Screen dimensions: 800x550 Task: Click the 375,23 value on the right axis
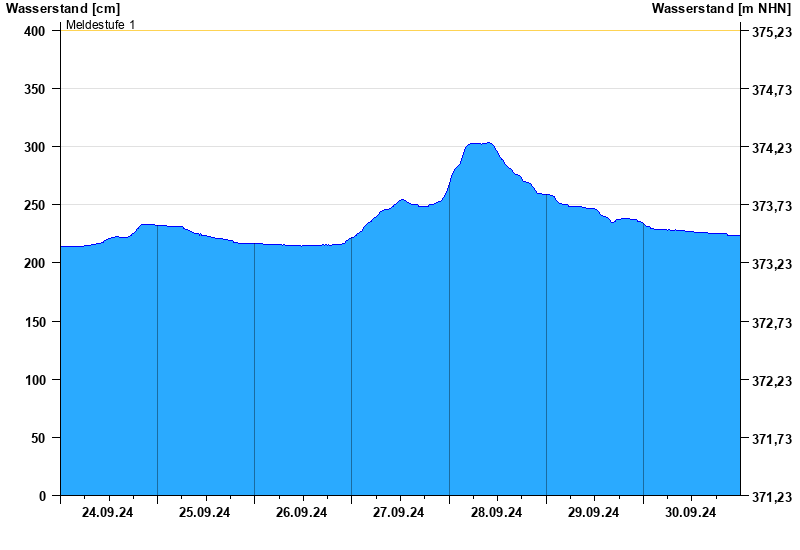[771, 32]
